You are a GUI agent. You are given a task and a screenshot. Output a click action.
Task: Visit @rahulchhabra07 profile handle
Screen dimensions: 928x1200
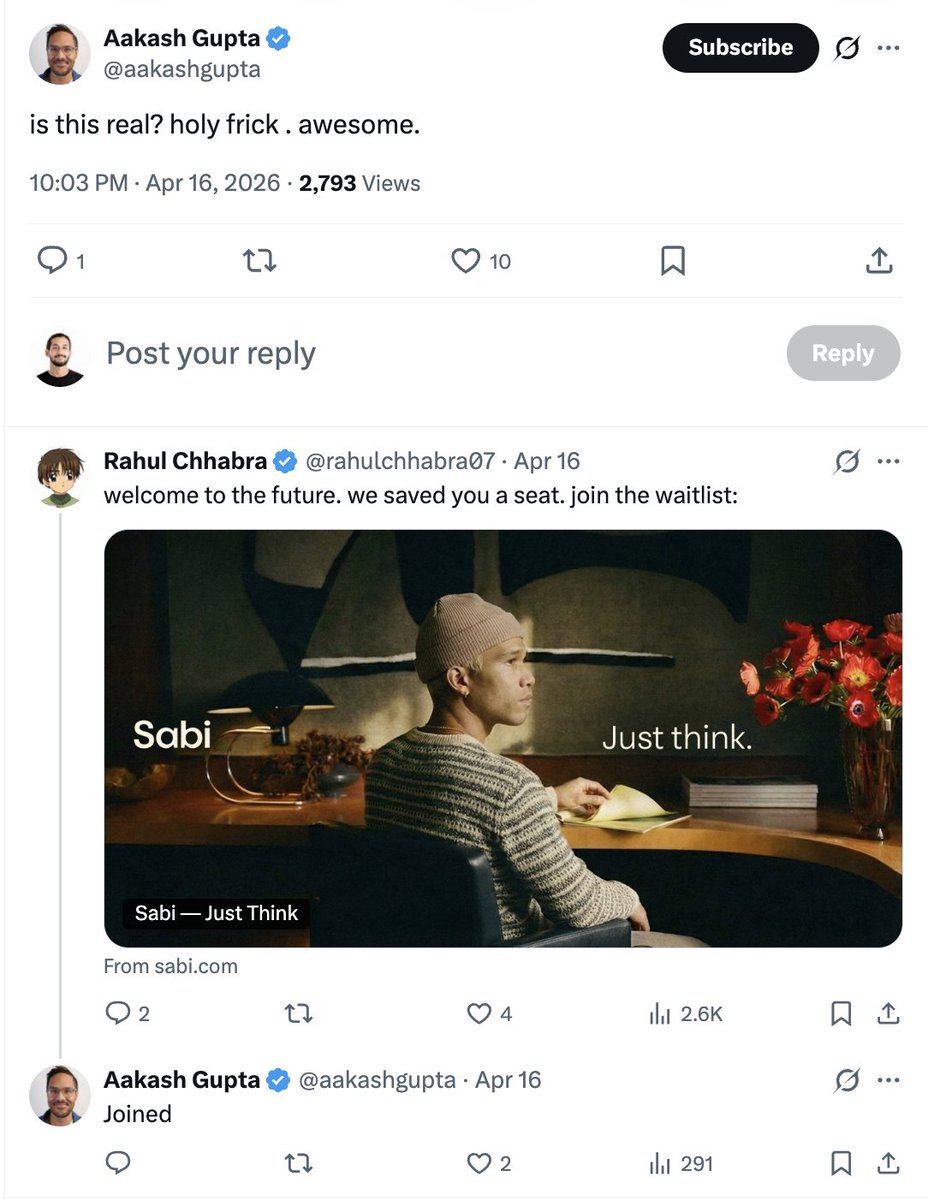[x=400, y=461]
